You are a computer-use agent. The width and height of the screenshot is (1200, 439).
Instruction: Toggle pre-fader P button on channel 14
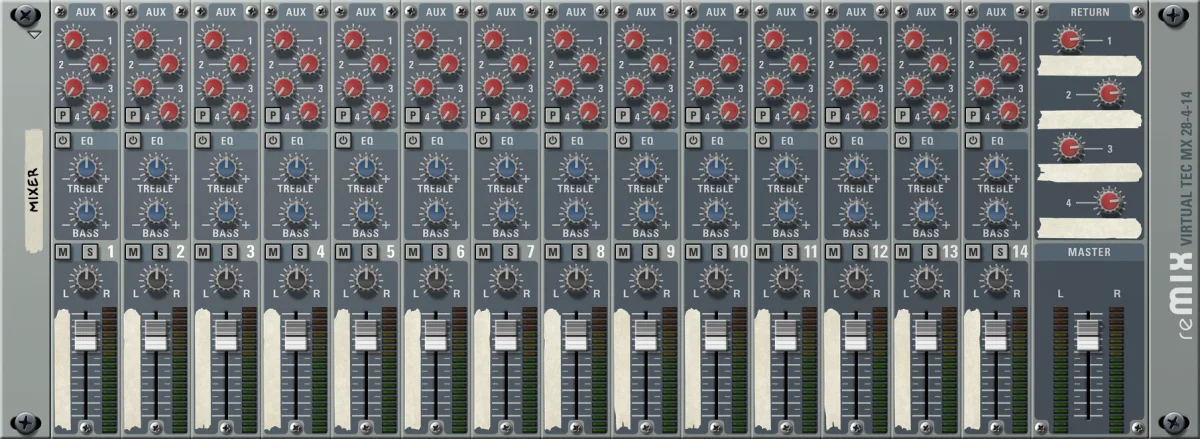973,114
